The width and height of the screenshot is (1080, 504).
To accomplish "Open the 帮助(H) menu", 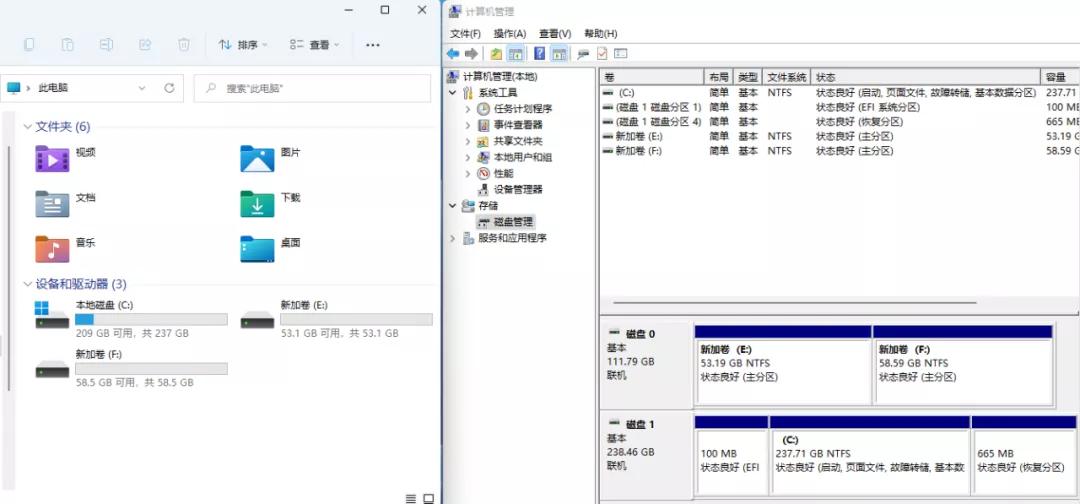I will click(601, 33).
